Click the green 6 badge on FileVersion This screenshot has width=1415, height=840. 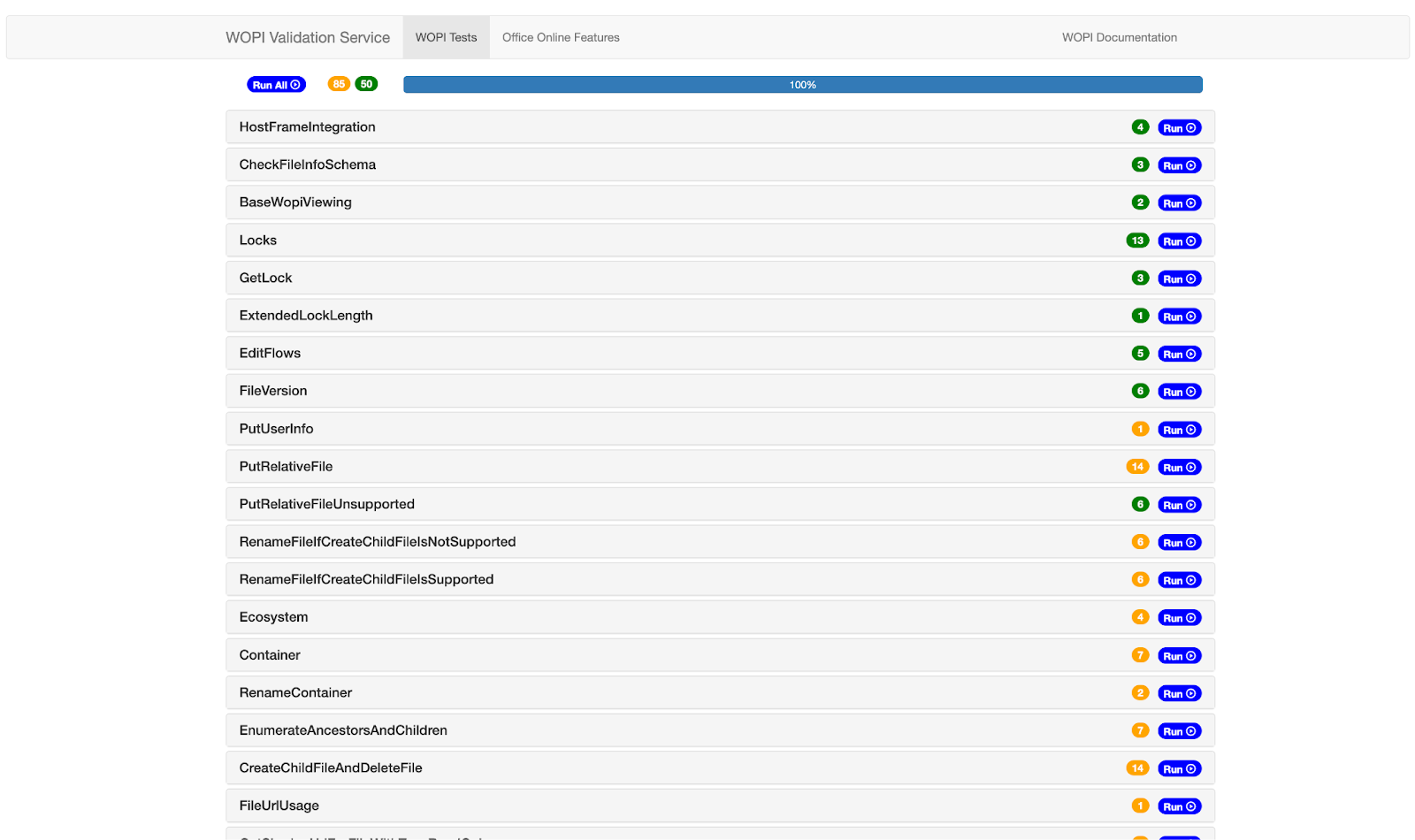click(x=1140, y=391)
